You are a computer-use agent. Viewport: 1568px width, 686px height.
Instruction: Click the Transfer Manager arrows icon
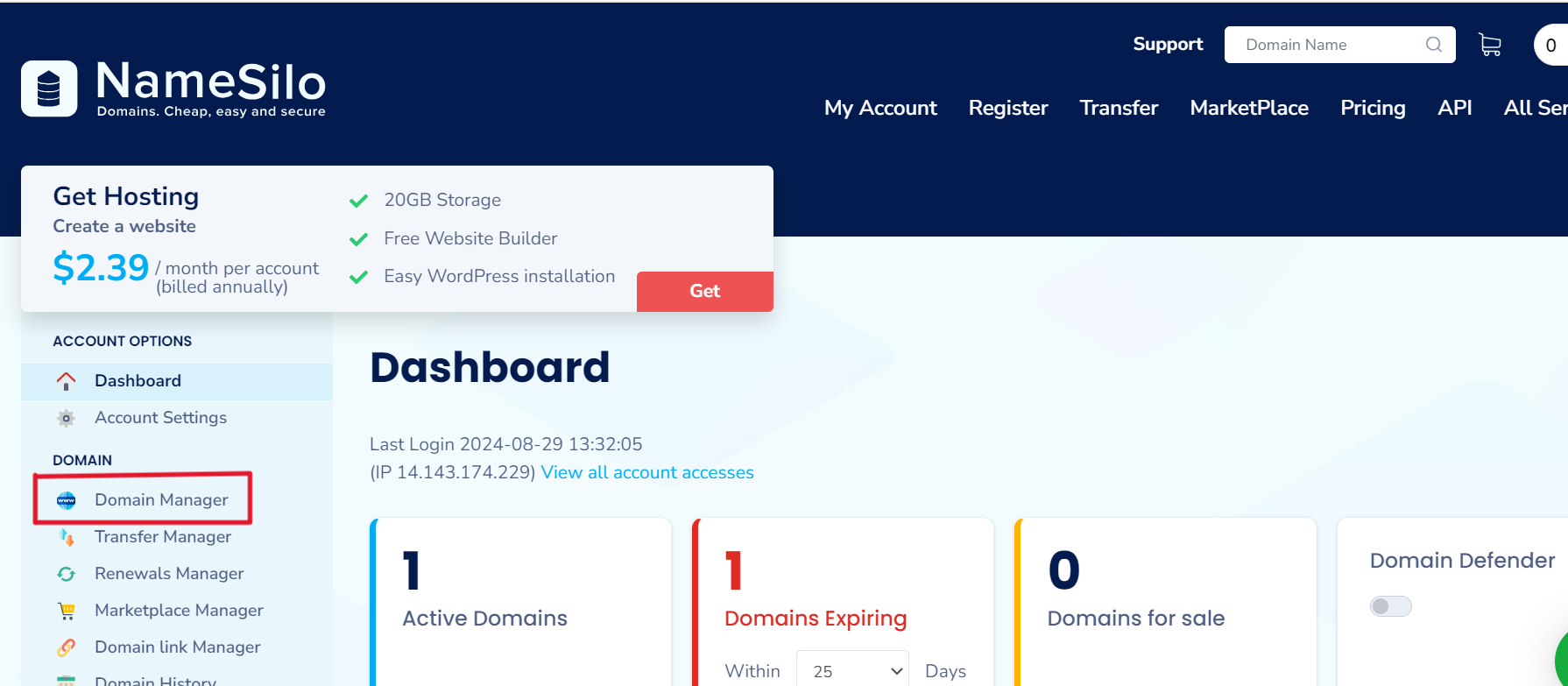(66, 537)
